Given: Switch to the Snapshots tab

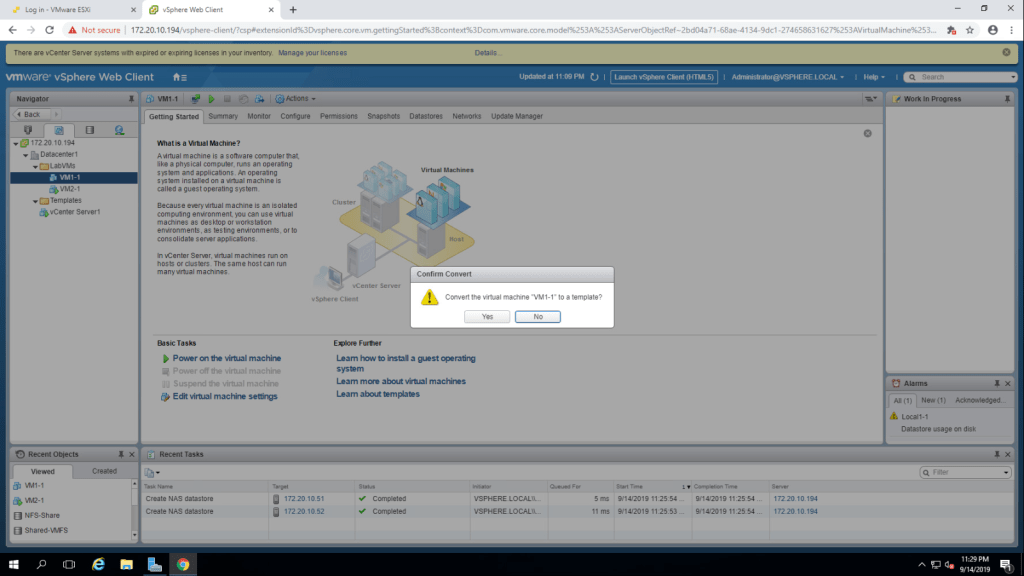Looking at the screenshot, I should 383,116.
